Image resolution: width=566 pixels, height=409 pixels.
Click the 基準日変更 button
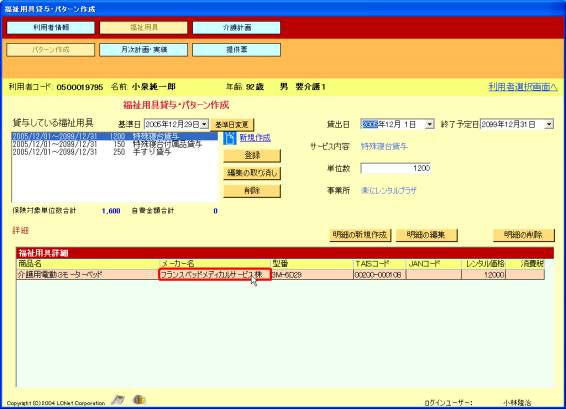232,125
